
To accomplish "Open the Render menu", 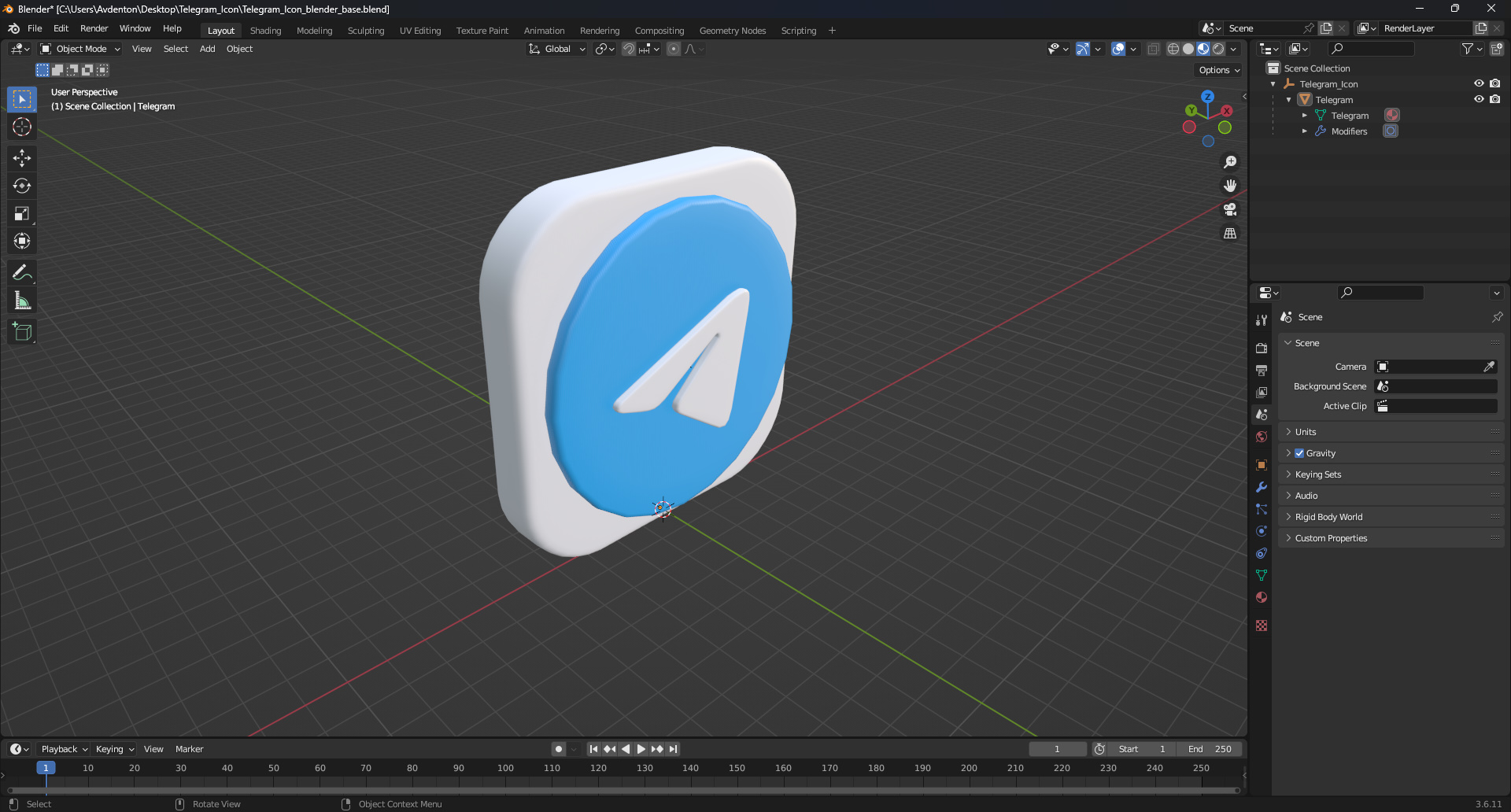I will 94,28.
